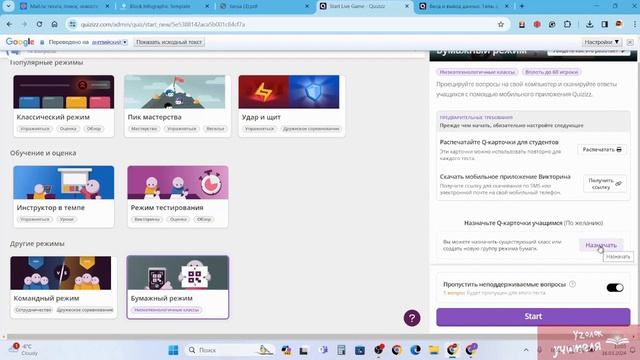Open Windows Start menu
This screenshot has height=360, width=640.
coord(173,350)
